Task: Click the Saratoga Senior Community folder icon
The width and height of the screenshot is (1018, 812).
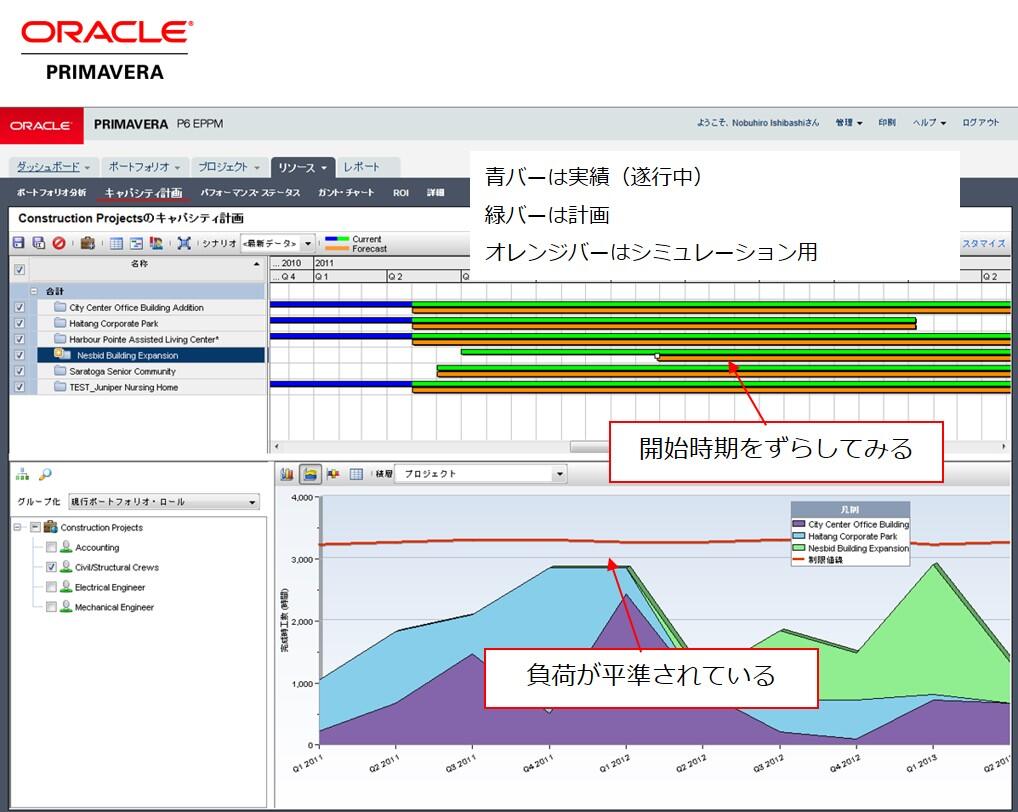Action: point(60,371)
